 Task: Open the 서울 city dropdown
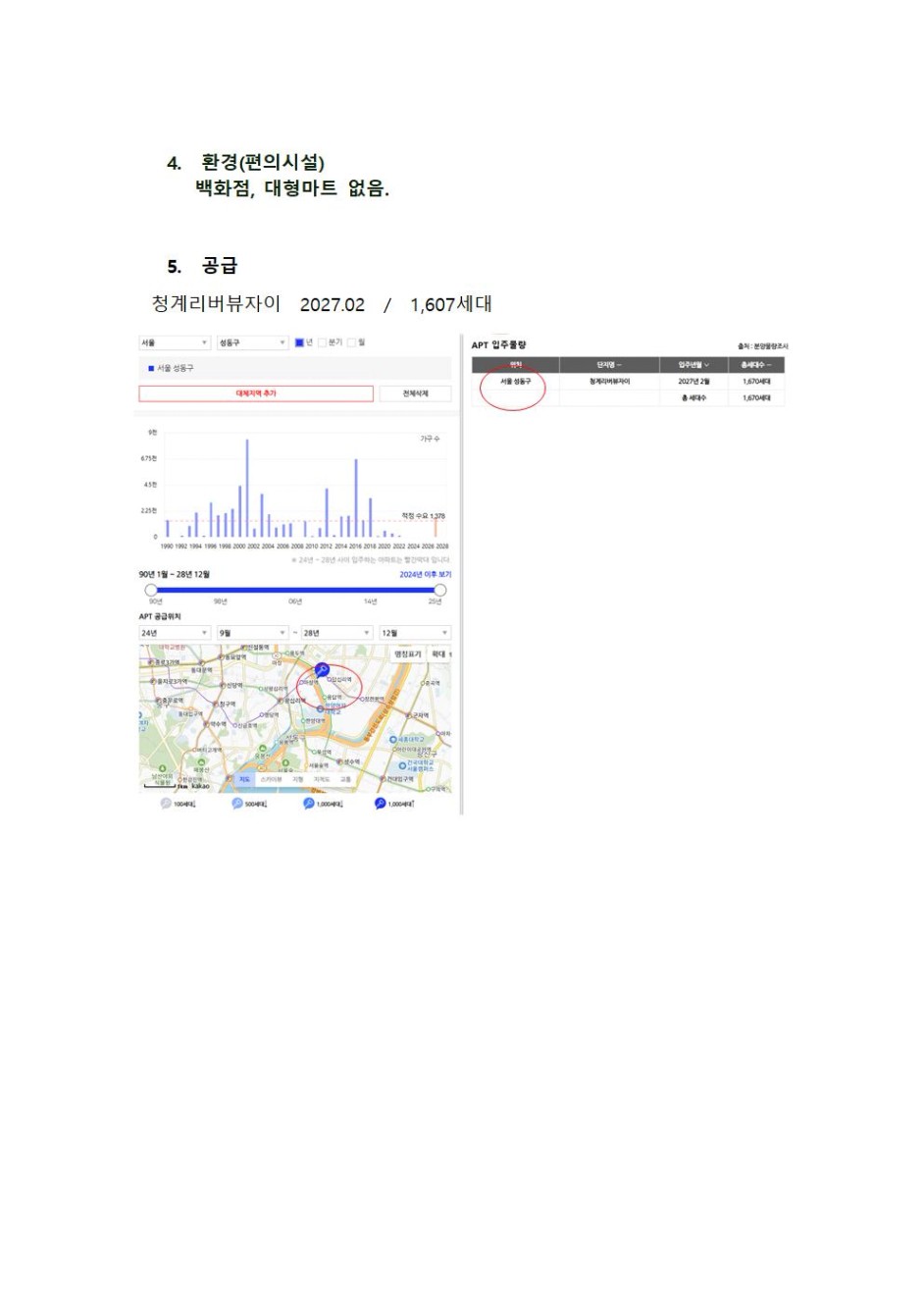(x=175, y=342)
